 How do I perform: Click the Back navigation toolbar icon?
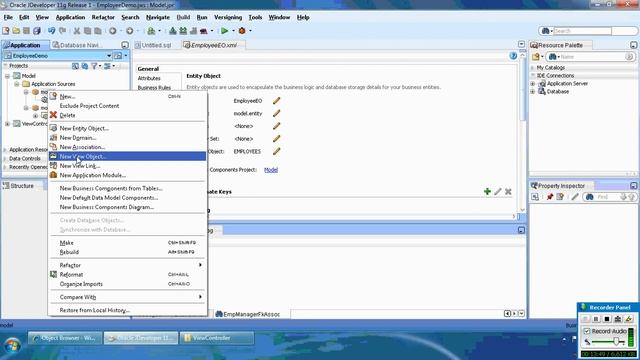(x=113, y=31)
